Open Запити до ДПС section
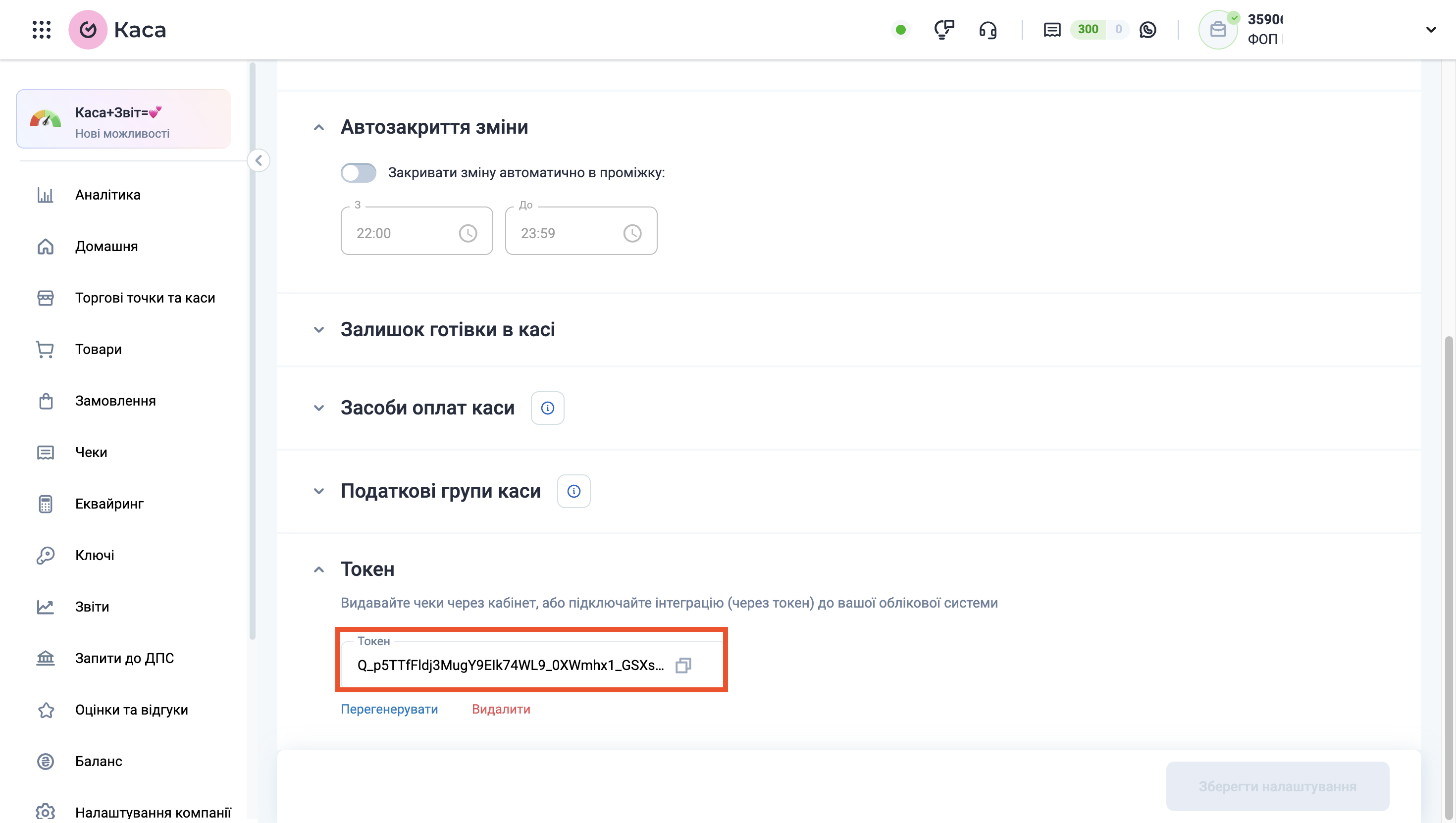 tap(124, 658)
